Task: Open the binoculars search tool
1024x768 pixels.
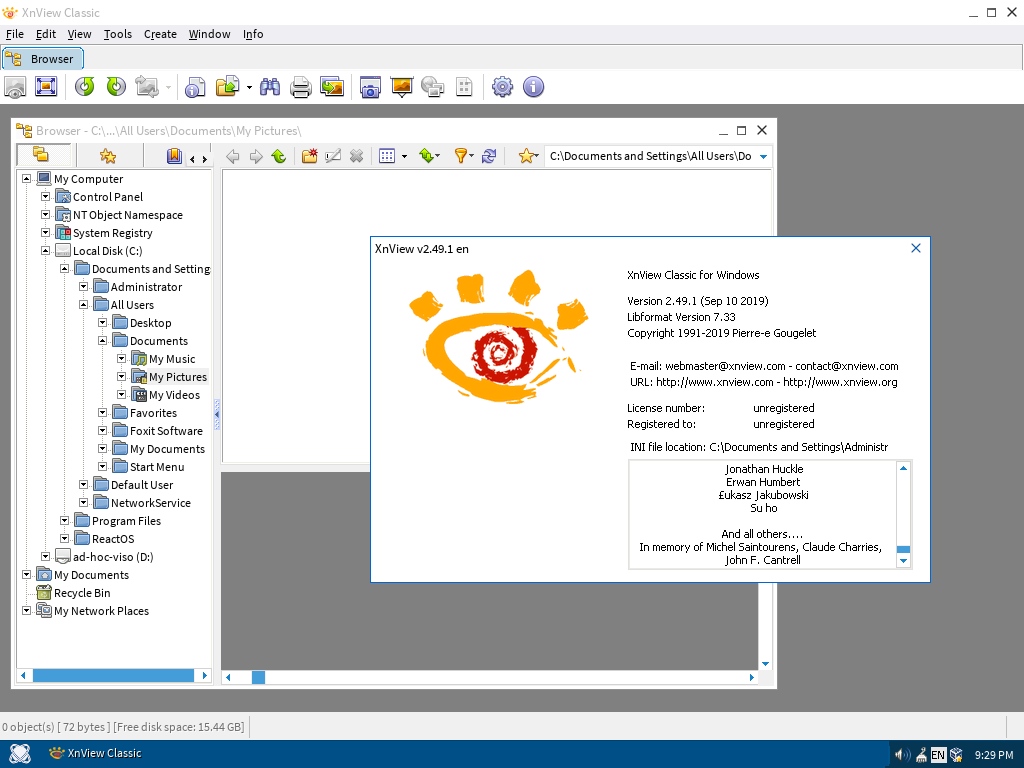Action: pos(270,87)
